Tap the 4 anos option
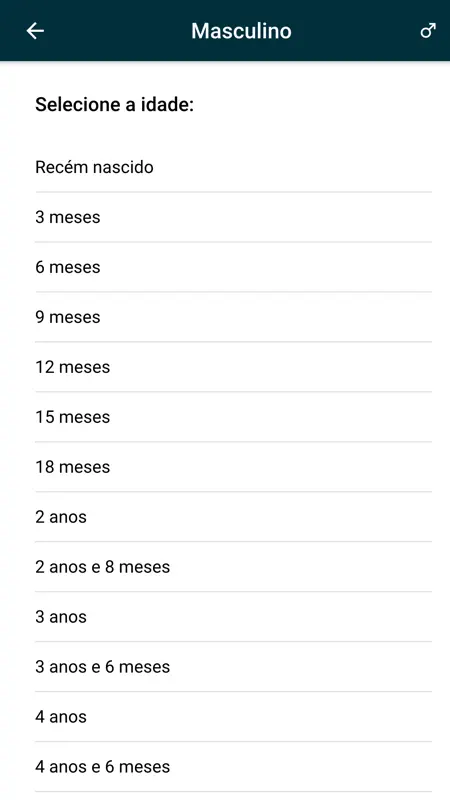Viewport: 450px width, 800px height. 234,717
